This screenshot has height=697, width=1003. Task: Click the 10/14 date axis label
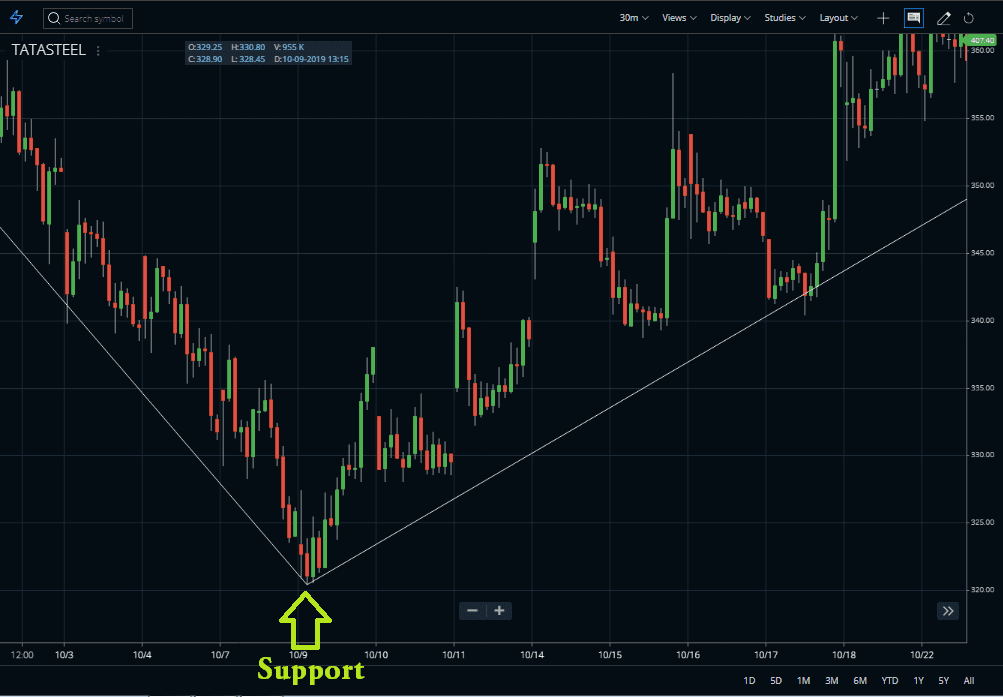[532, 655]
